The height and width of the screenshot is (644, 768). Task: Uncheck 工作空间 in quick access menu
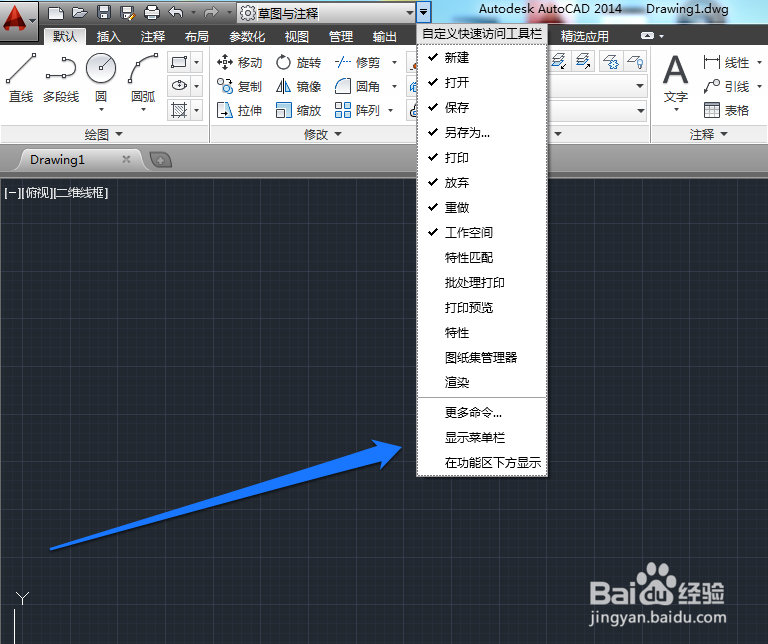[482, 233]
